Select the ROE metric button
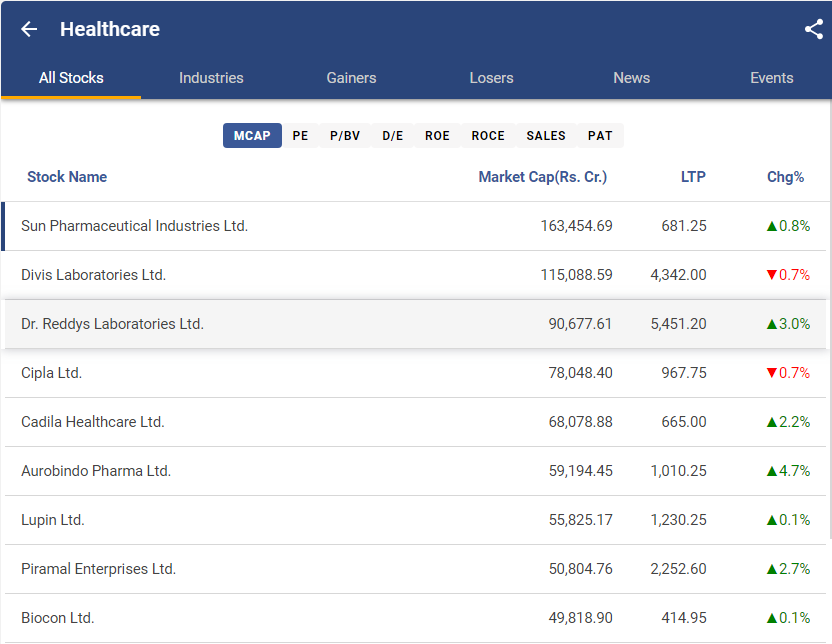The height and width of the screenshot is (644, 832). (437, 136)
